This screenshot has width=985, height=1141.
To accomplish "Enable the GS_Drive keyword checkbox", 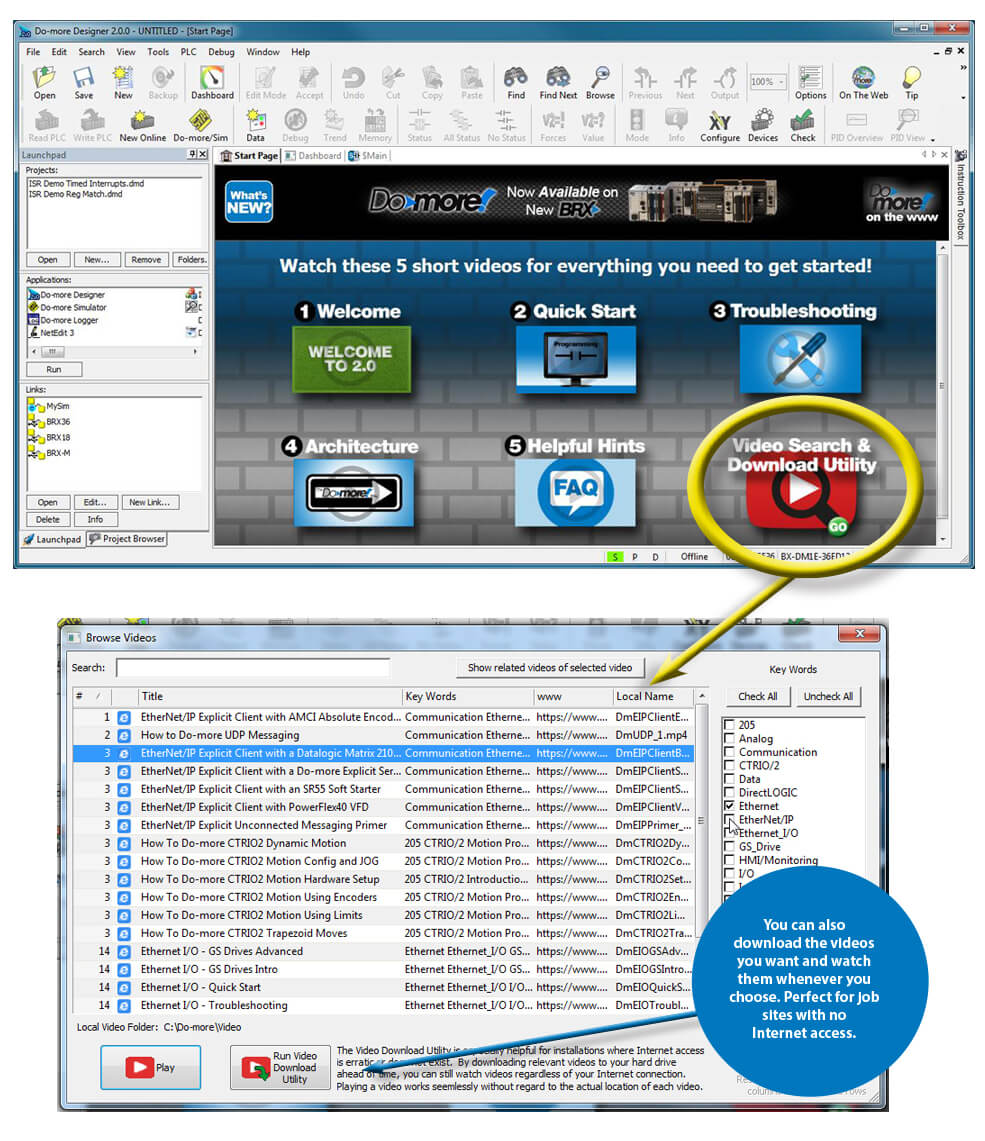I will coord(729,846).
